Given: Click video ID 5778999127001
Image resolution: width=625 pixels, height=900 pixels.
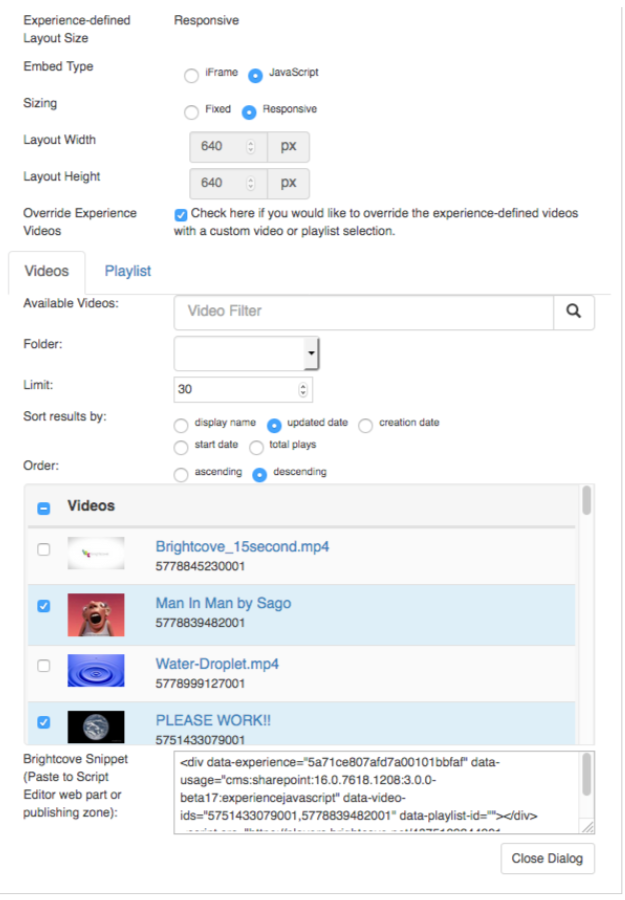Looking at the screenshot, I should coord(200,684).
